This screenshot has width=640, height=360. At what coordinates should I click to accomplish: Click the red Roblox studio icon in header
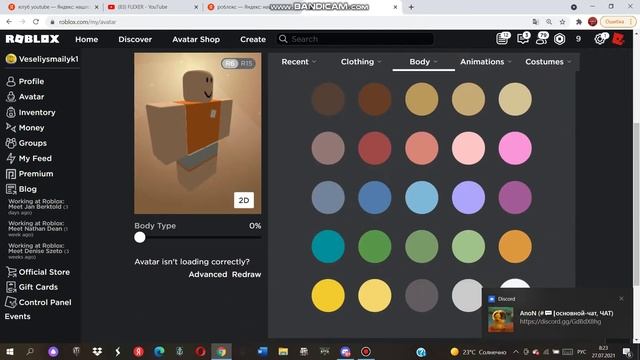pyautogui.click(x=618, y=39)
